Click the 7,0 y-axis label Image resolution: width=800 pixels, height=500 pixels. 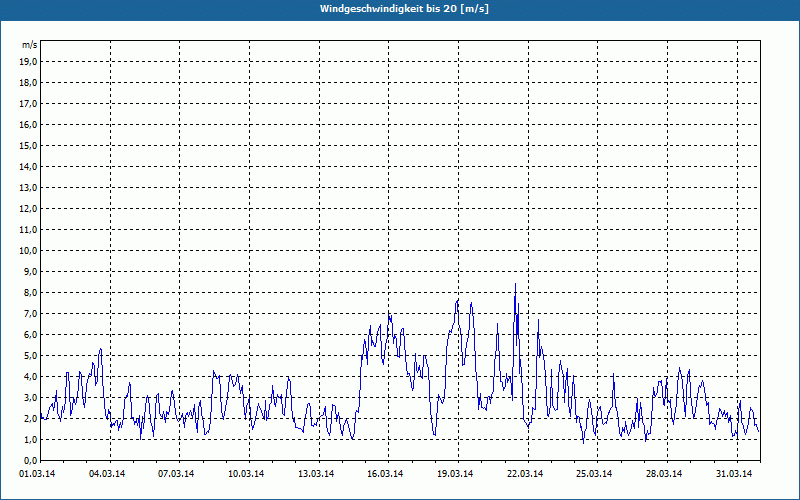[30, 313]
